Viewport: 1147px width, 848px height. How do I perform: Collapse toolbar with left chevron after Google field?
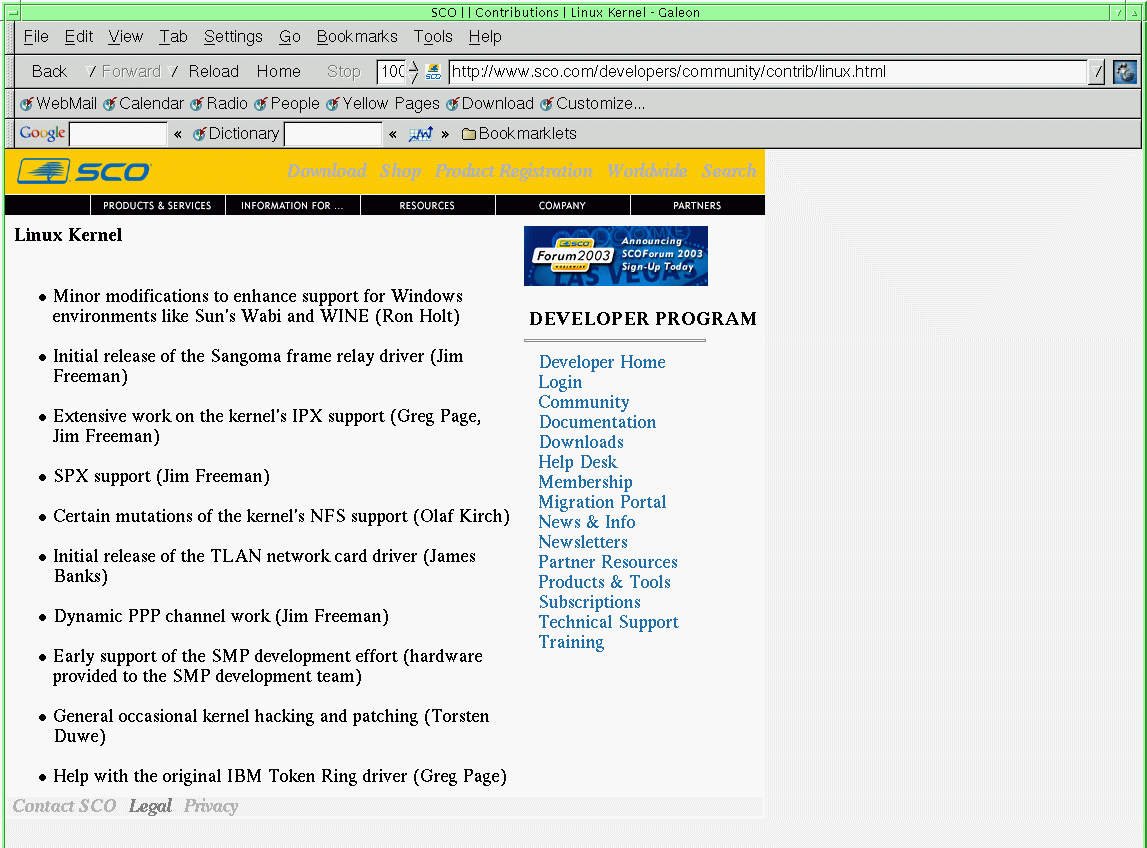[x=178, y=134]
